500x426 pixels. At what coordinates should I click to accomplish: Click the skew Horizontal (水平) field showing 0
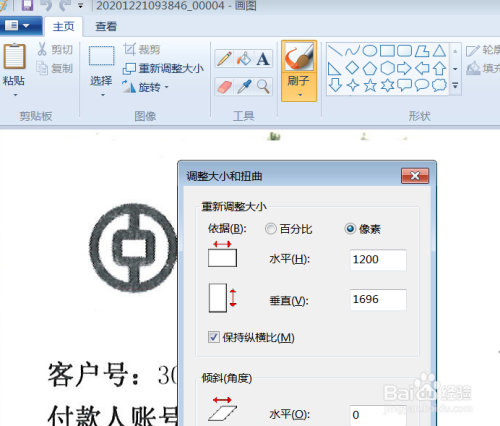point(378,415)
